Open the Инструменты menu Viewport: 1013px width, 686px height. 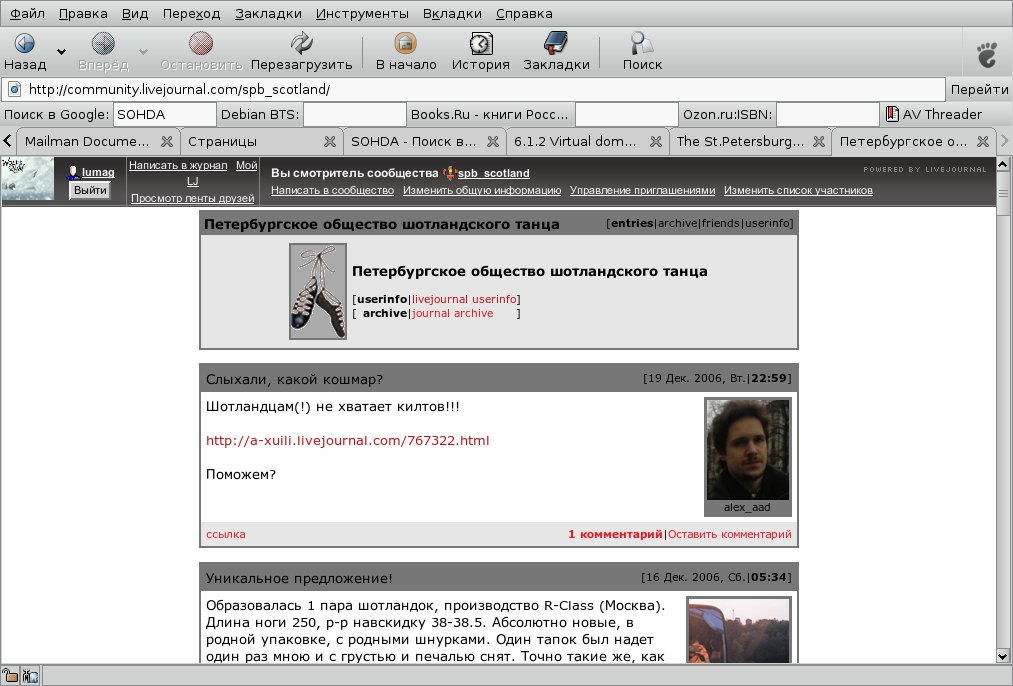click(362, 14)
